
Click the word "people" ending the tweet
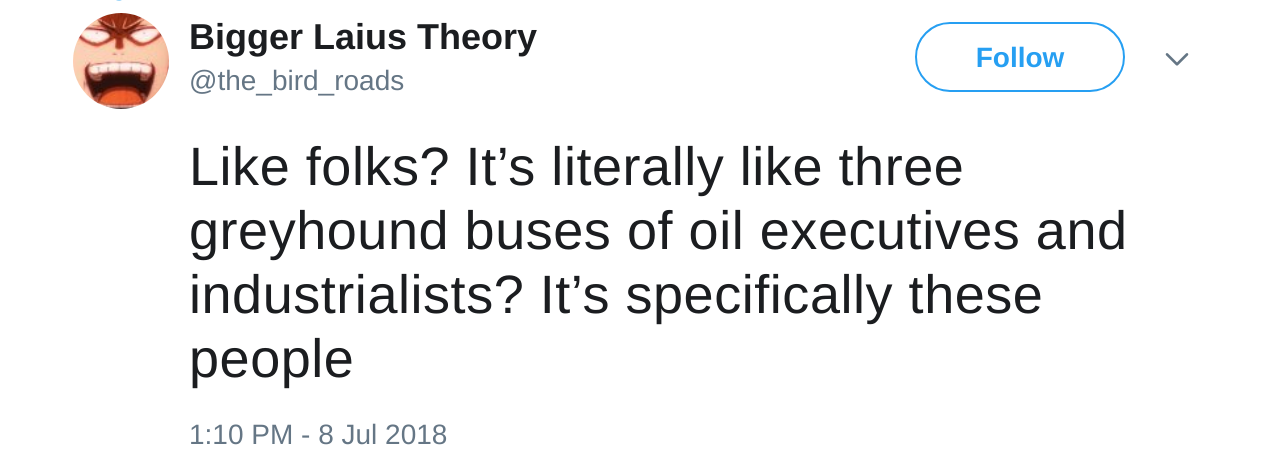[x=271, y=359]
